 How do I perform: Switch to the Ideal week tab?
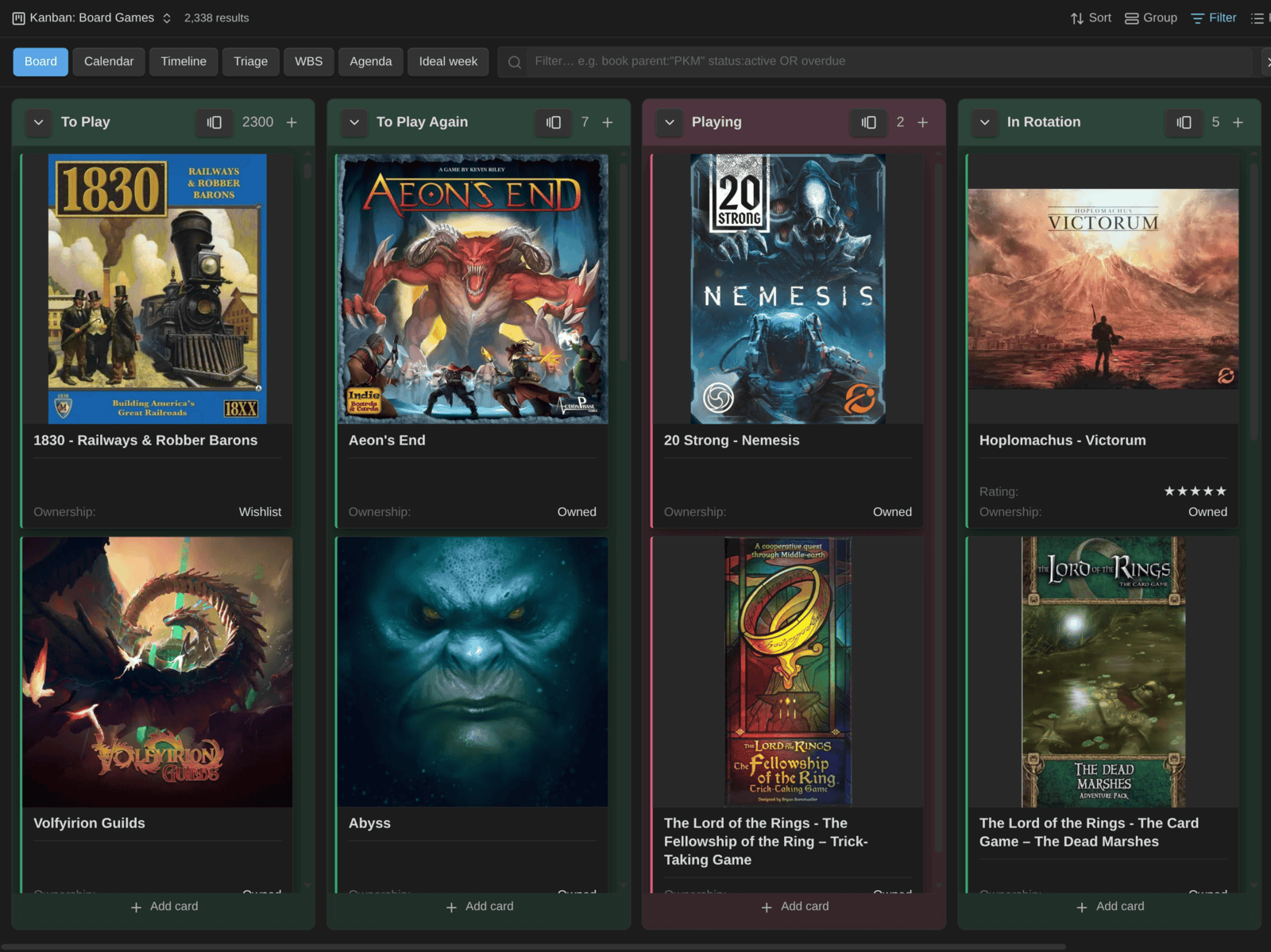(x=448, y=61)
